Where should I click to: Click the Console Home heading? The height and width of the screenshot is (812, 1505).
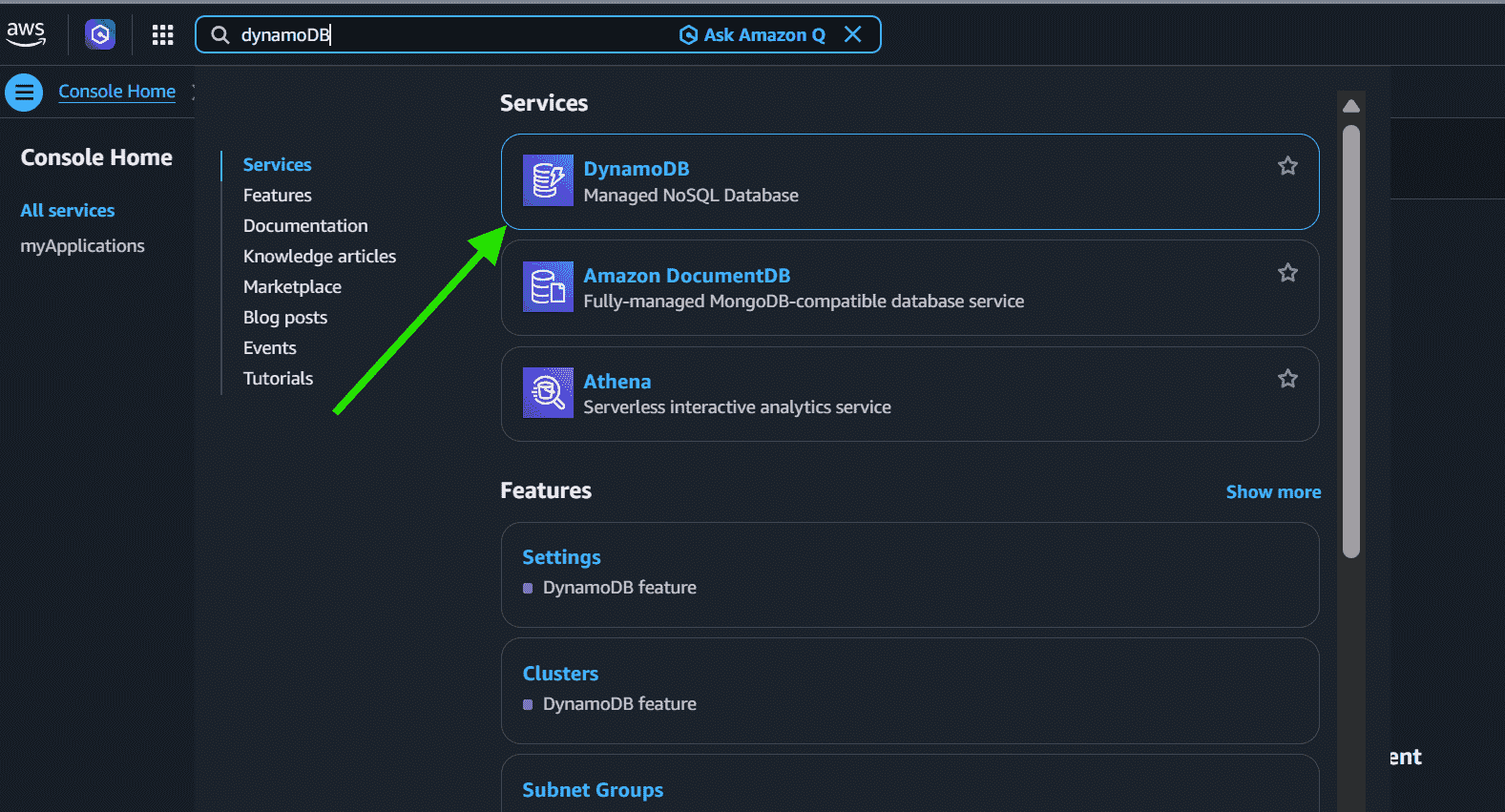[96, 157]
